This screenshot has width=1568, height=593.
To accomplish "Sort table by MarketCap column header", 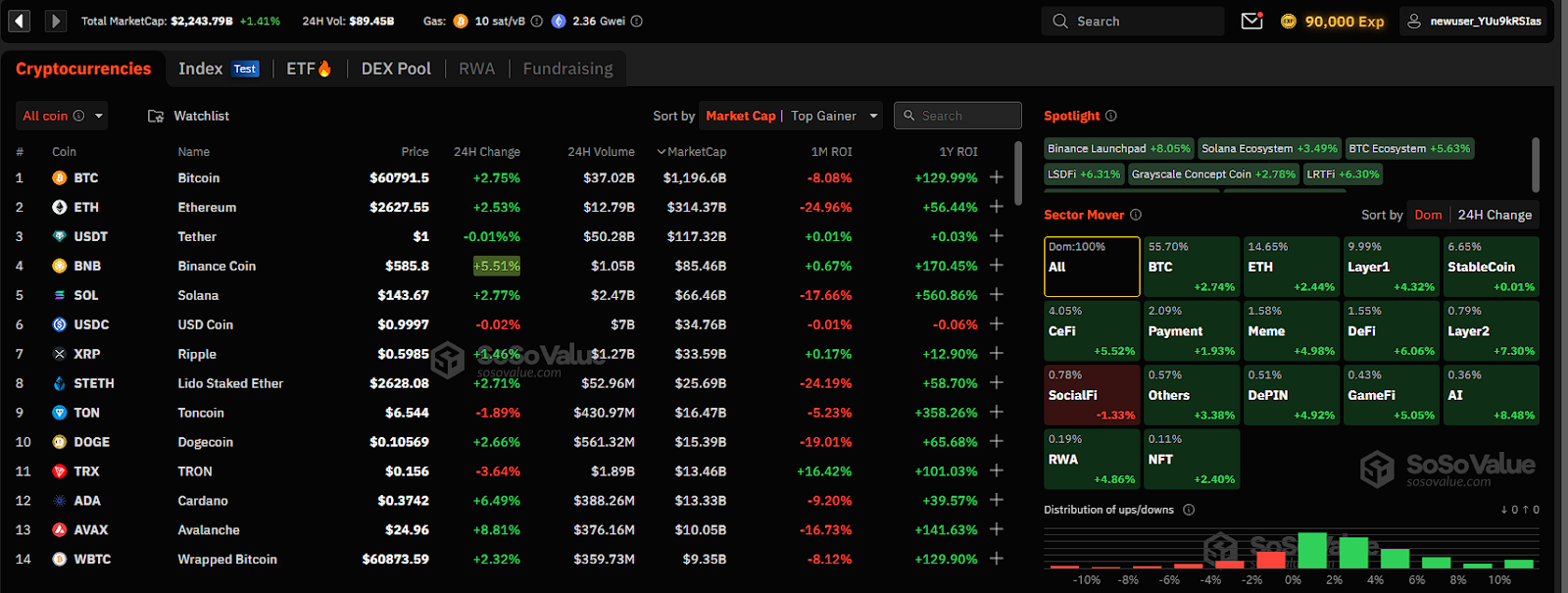I will [692, 152].
